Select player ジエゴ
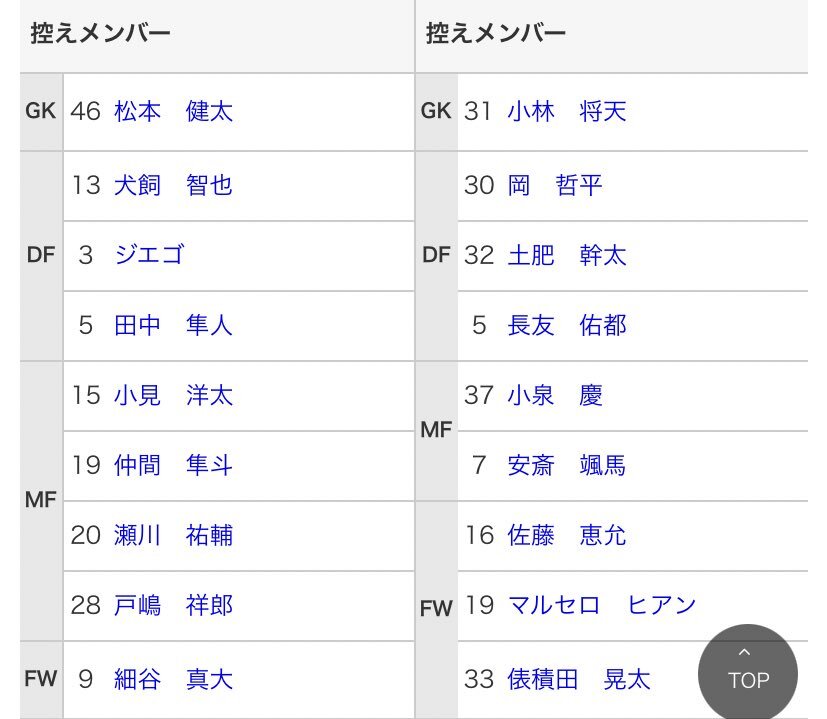Viewport: 827px width, 719px height. coord(150,255)
